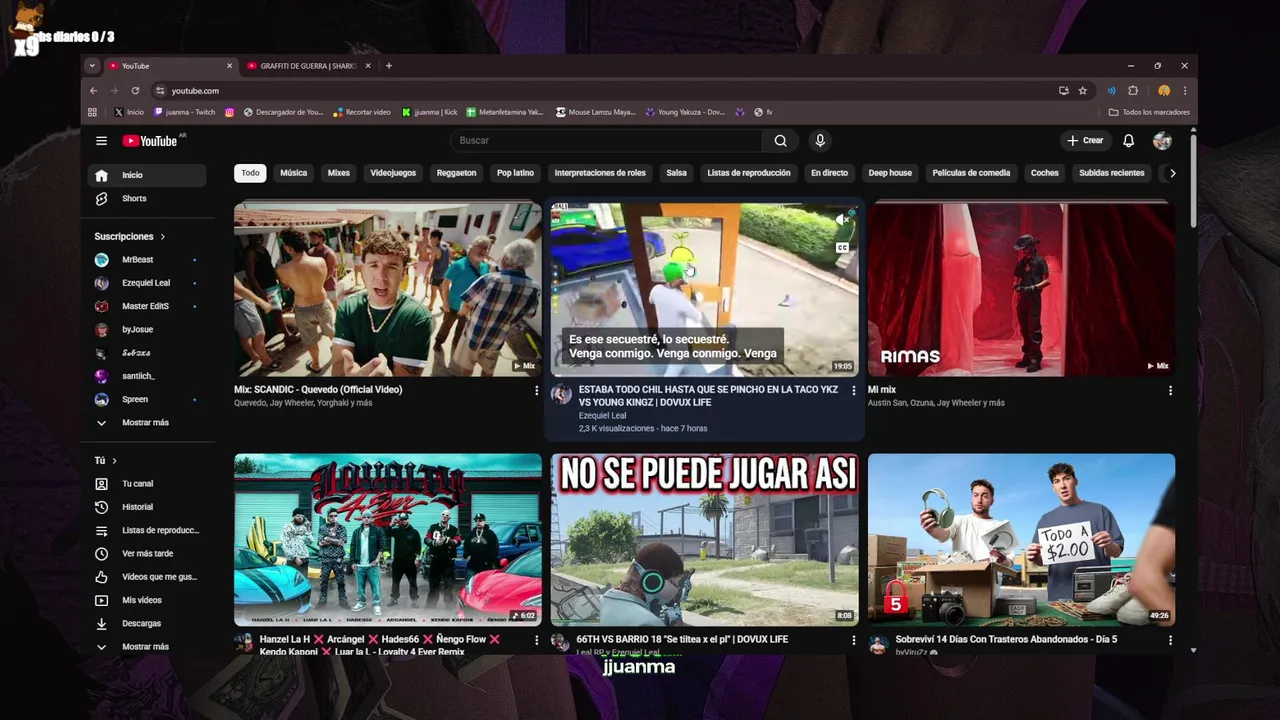The image size is (1280, 720).
Task: Expand Mostrar más under Tú section
Action: 147,647
